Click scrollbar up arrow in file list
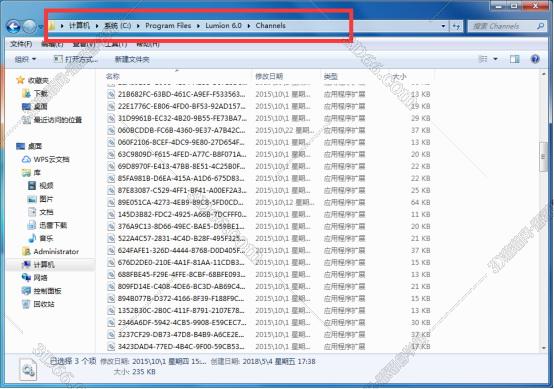554x389 pixels. 544,74
